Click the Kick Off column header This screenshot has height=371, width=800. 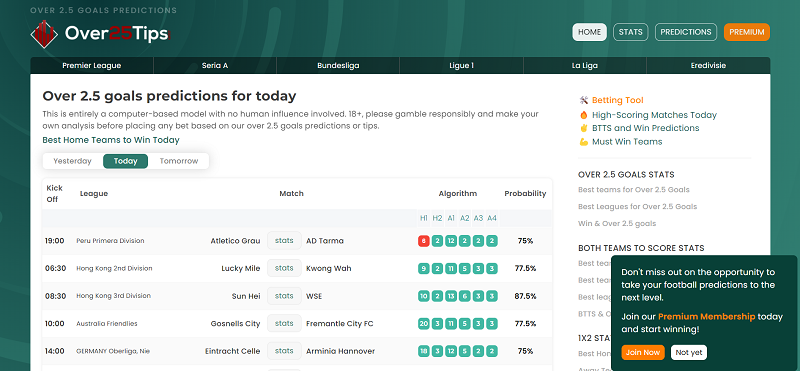coord(54,193)
